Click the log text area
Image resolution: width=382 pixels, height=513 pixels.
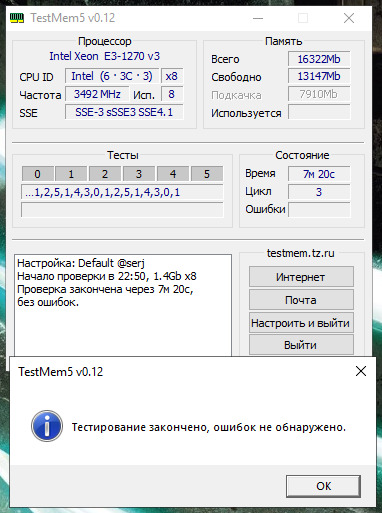point(123,305)
